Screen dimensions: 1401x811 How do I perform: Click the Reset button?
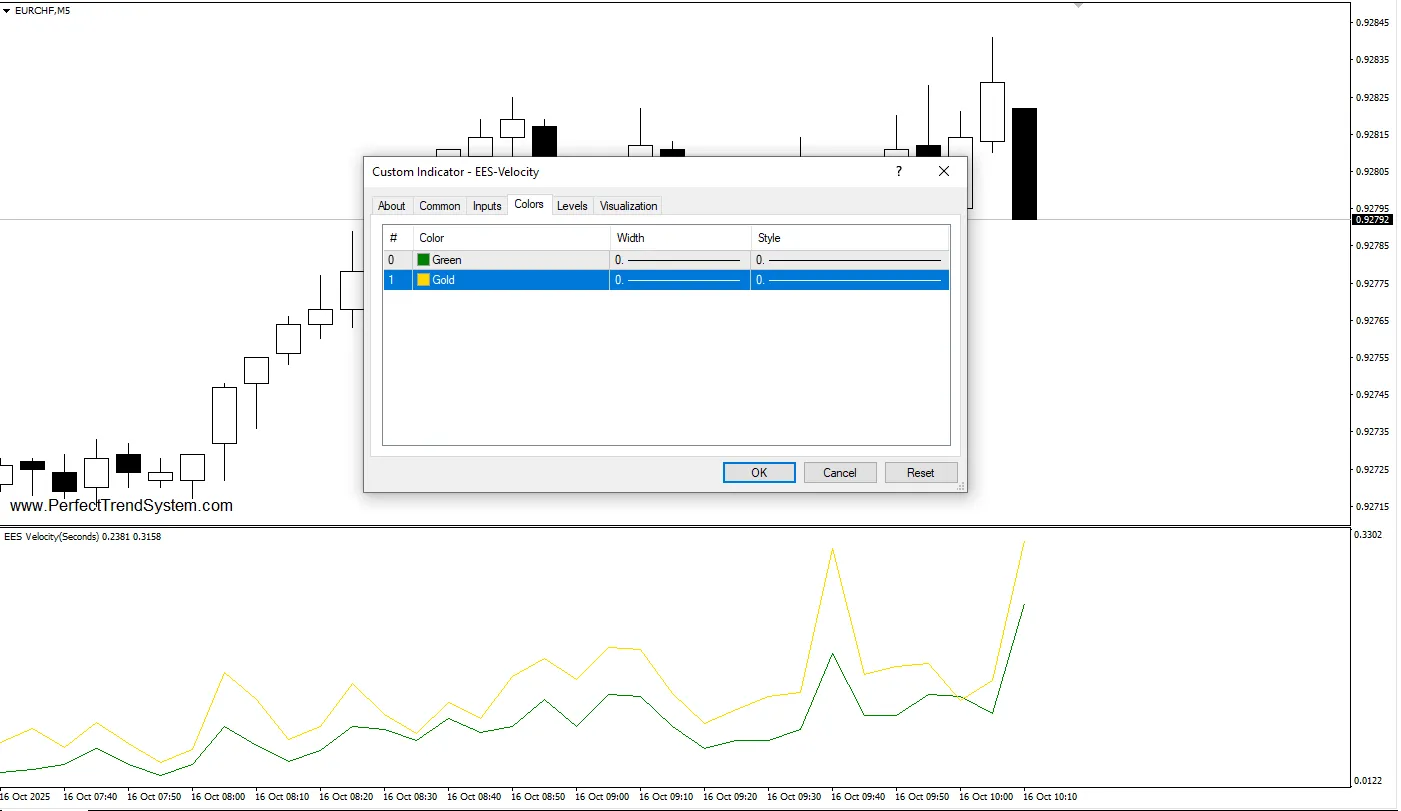tap(920, 473)
